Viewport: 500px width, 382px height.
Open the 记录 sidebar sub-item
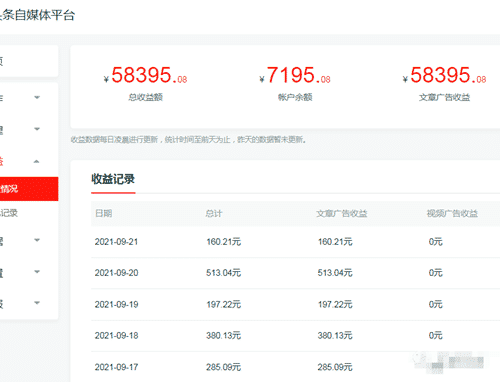tap(9, 213)
